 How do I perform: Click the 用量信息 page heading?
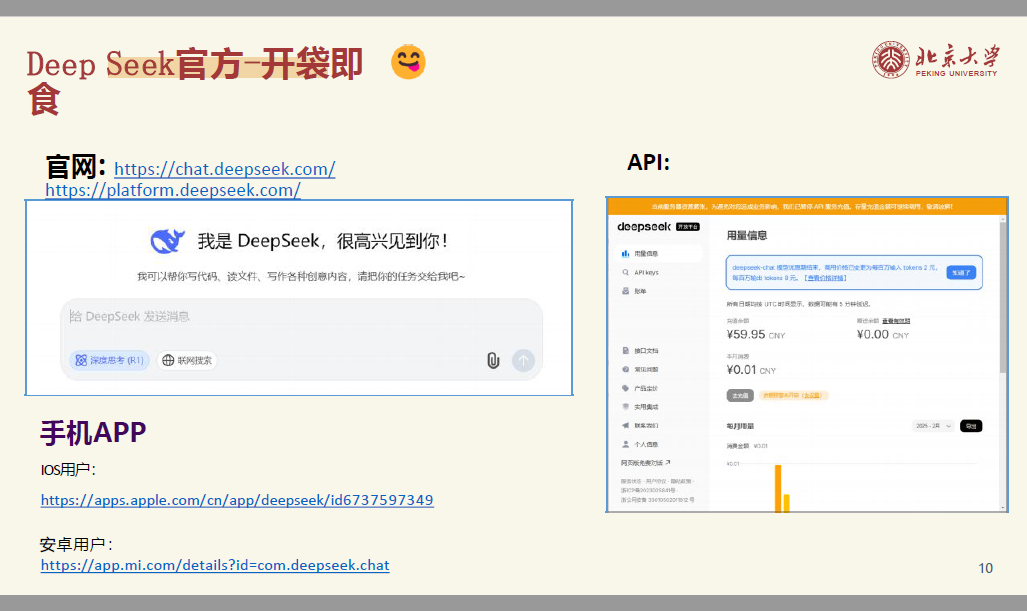click(x=747, y=236)
